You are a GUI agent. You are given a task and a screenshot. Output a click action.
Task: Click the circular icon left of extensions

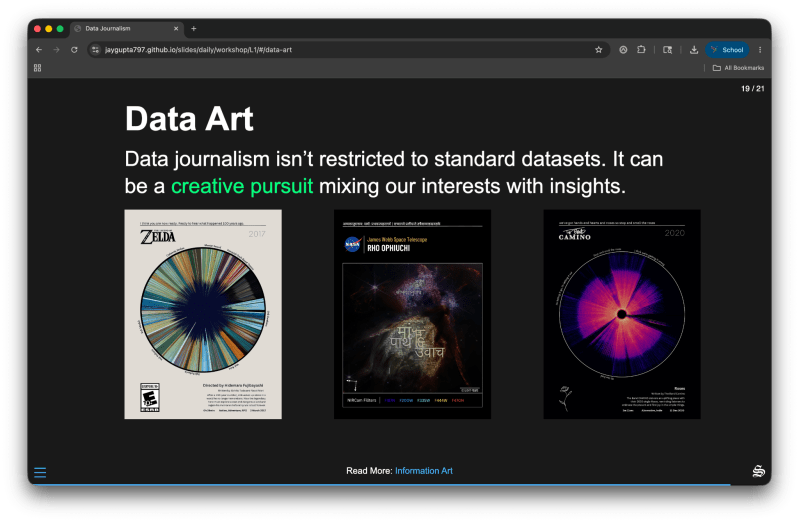click(x=623, y=49)
